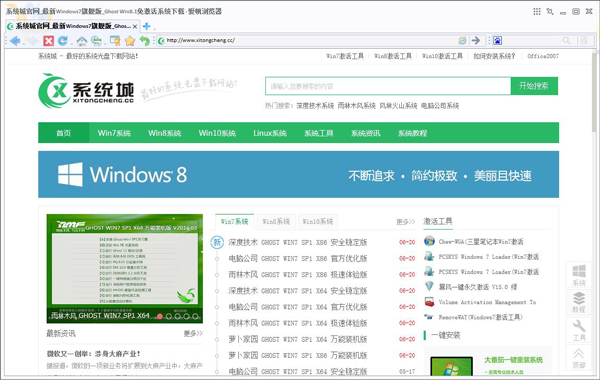Open the browser home page icon

point(82,41)
